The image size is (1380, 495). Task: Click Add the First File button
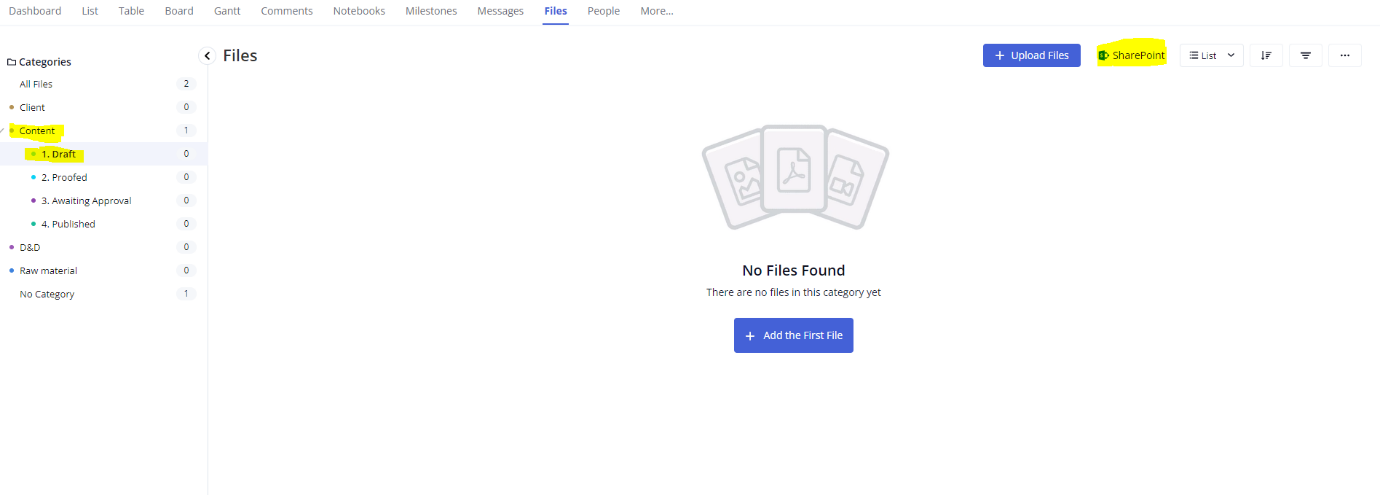[x=794, y=336]
